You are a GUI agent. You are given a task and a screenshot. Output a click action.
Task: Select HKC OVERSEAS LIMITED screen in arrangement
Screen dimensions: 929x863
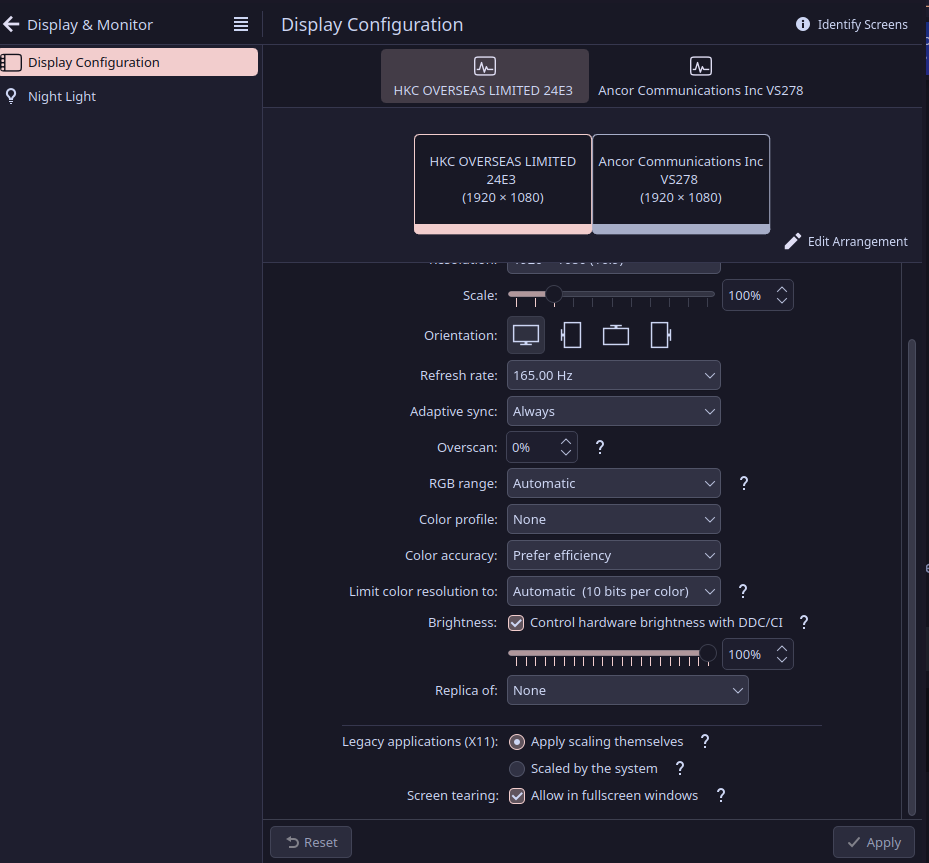pyautogui.click(x=503, y=184)
